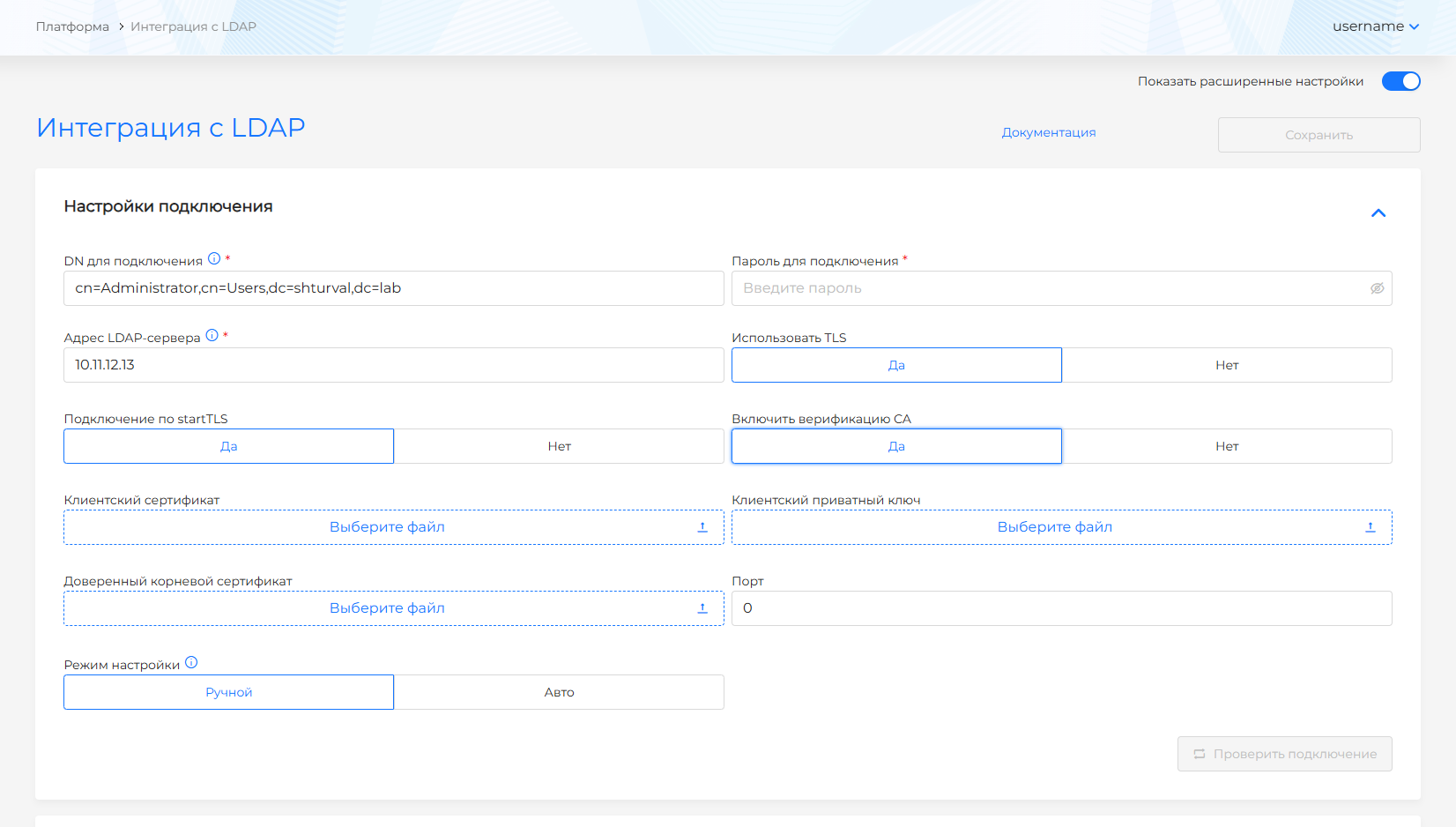Click info icon next to Режим настройки
Viewport: 1456px width, 827px height.
pyautogui.click(x=191, y=663)
